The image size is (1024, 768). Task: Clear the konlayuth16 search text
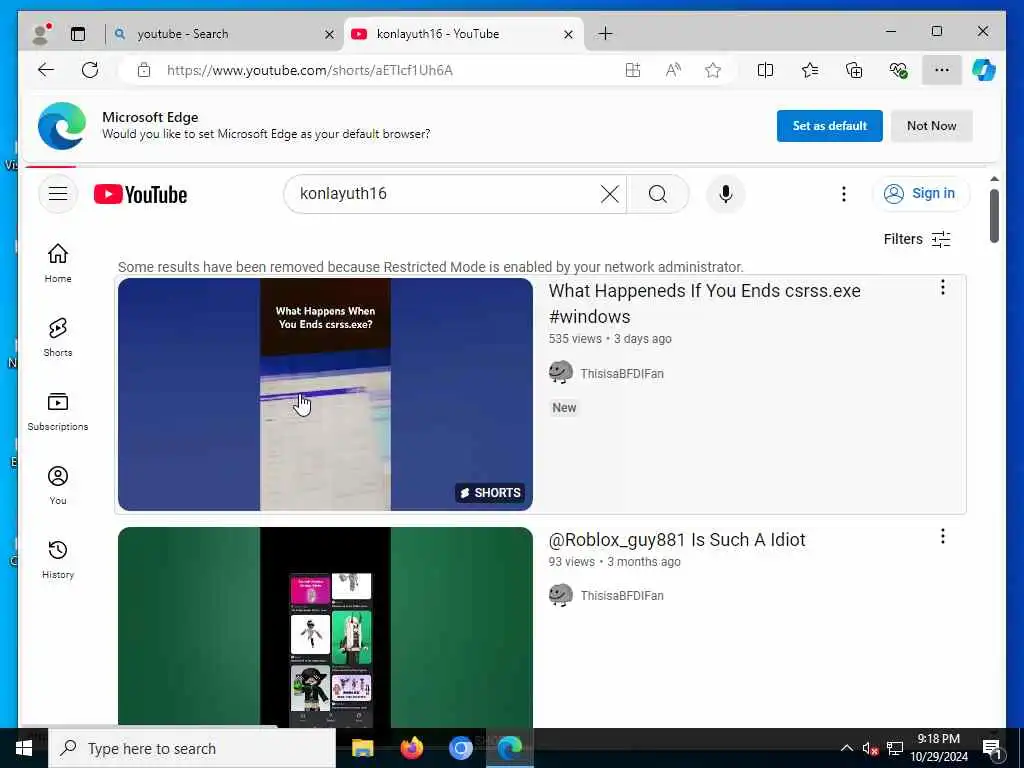coord(609,194)
